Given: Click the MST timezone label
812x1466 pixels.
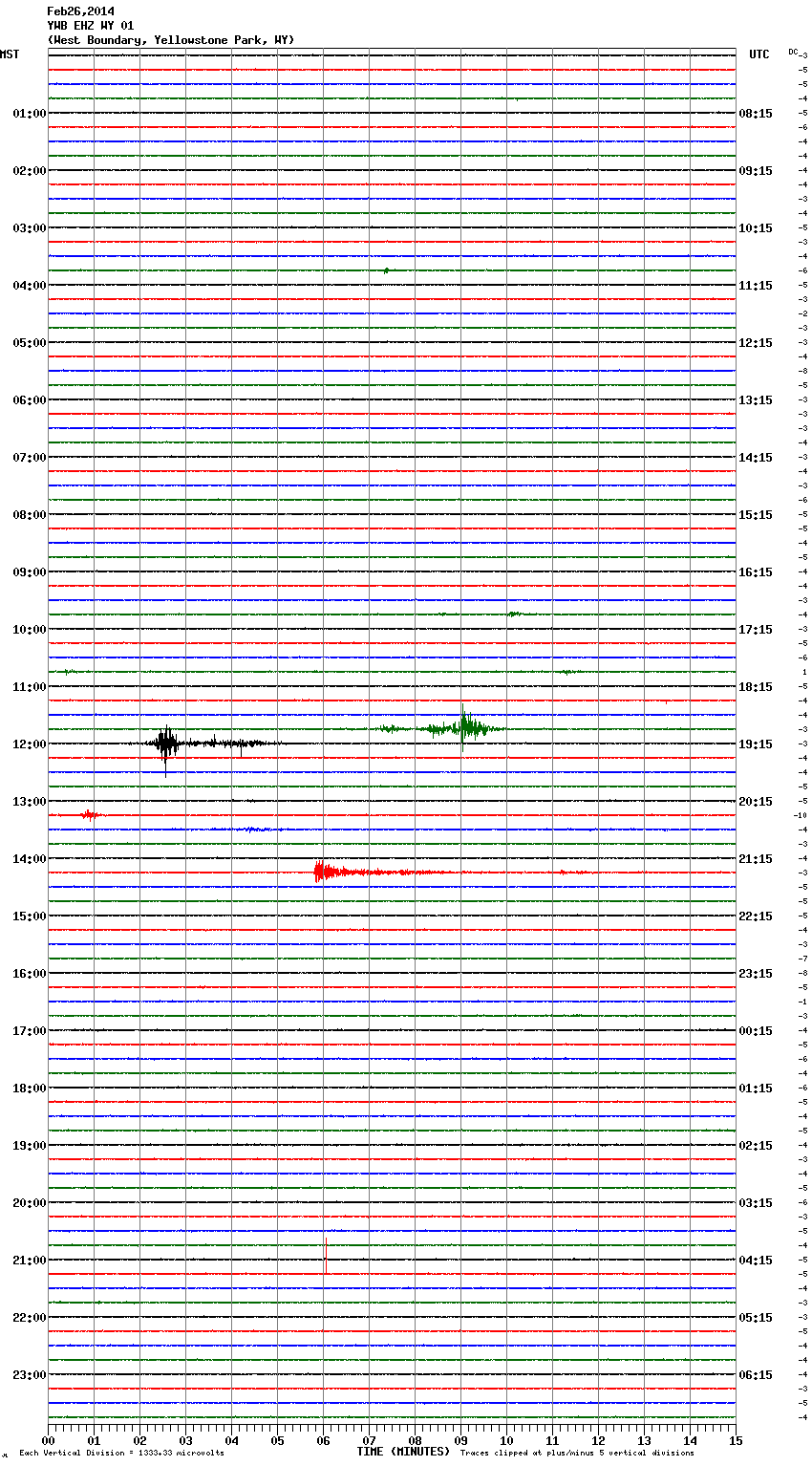Looking at the screenshot, I should tap(10, 54).
